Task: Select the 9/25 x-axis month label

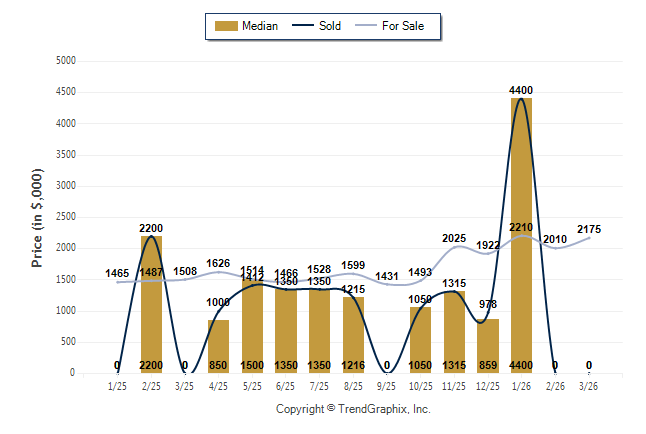Action: point(387,386)
